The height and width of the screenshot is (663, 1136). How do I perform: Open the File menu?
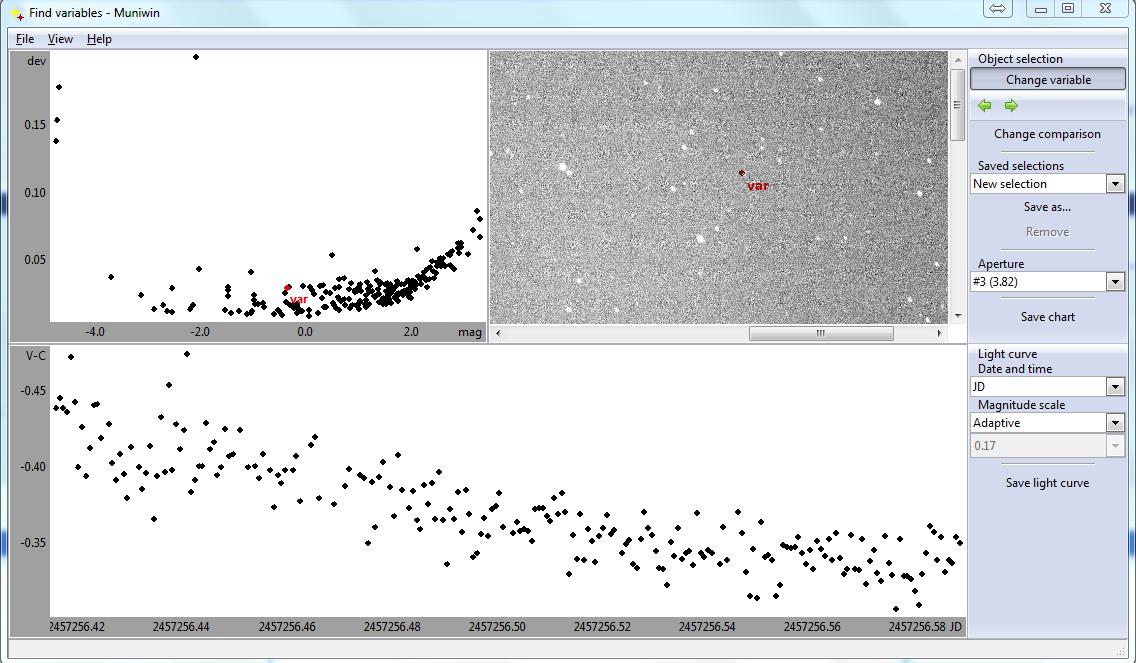25,39
